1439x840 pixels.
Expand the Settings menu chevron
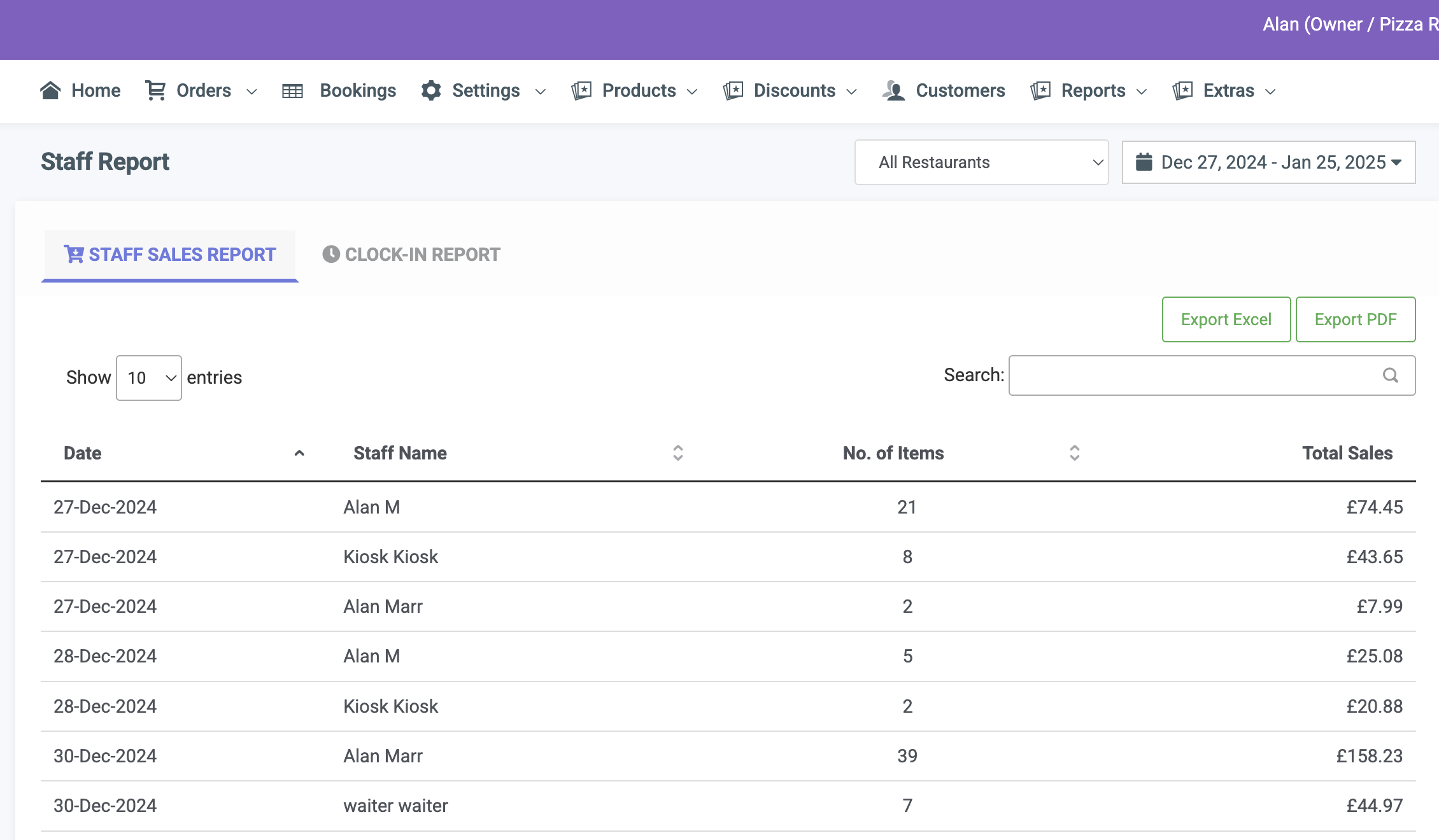point(541,92)
